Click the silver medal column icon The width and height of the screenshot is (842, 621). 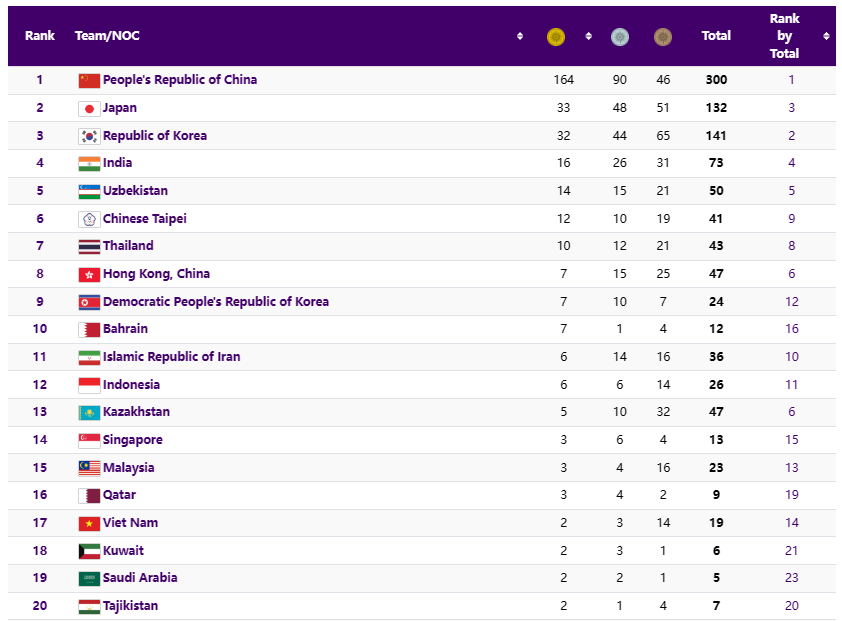(620, 37)
